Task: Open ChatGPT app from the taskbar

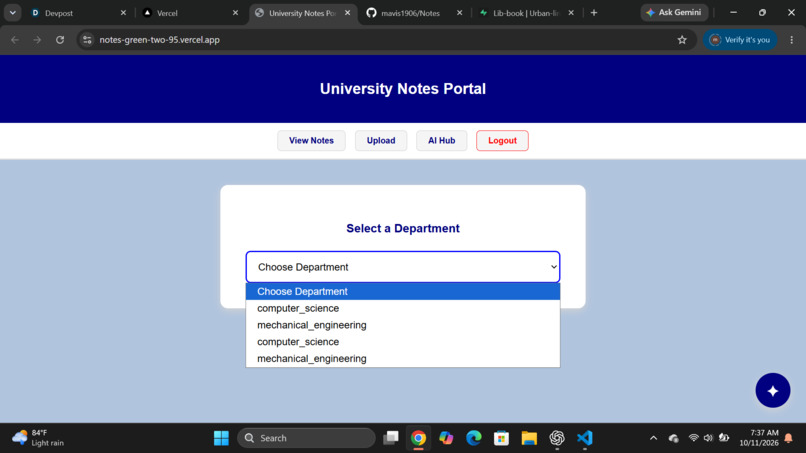Action: click(x=557, y=438)
